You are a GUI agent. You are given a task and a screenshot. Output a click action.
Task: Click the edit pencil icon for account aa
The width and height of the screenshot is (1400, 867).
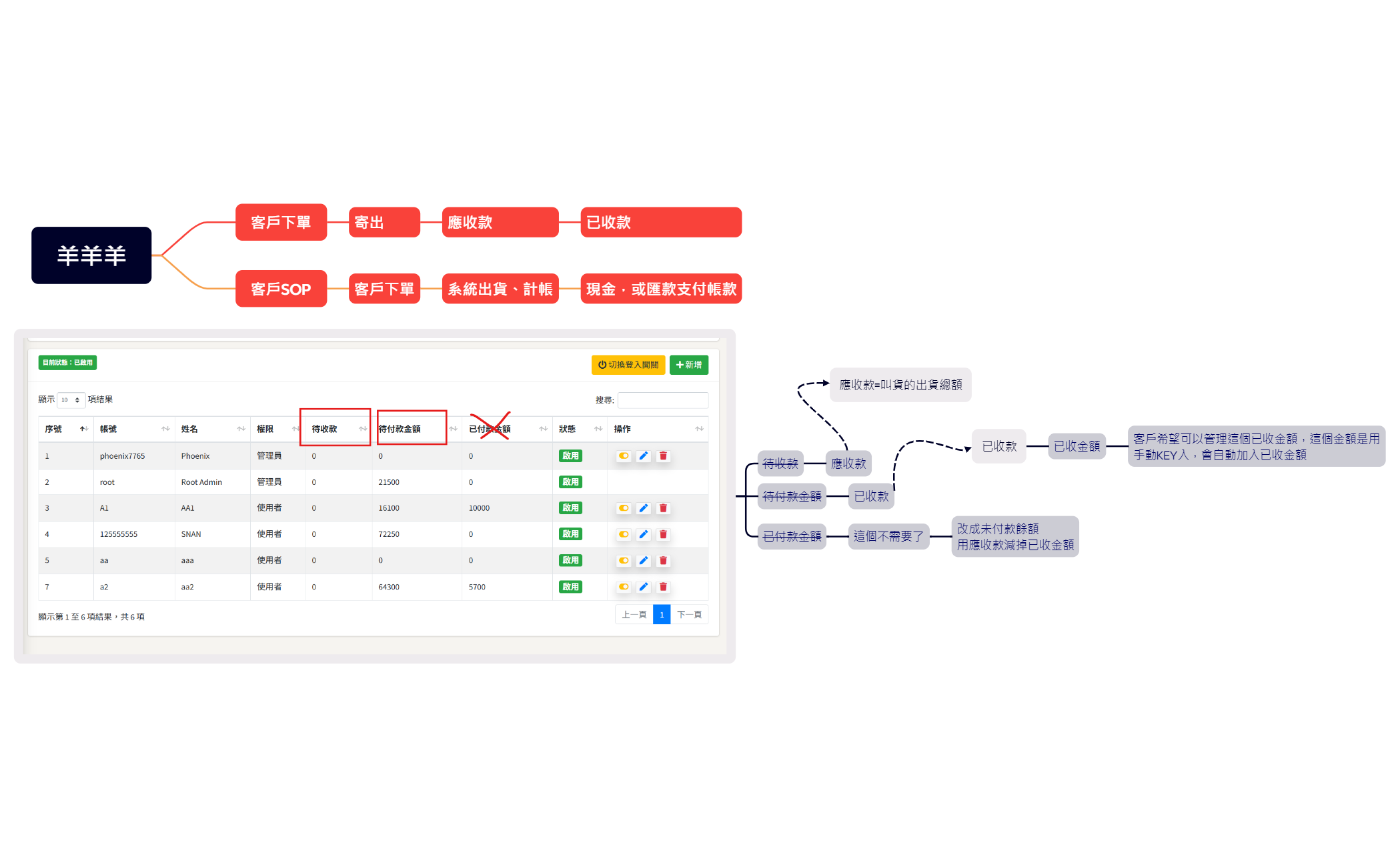click(x=643, y=560)
